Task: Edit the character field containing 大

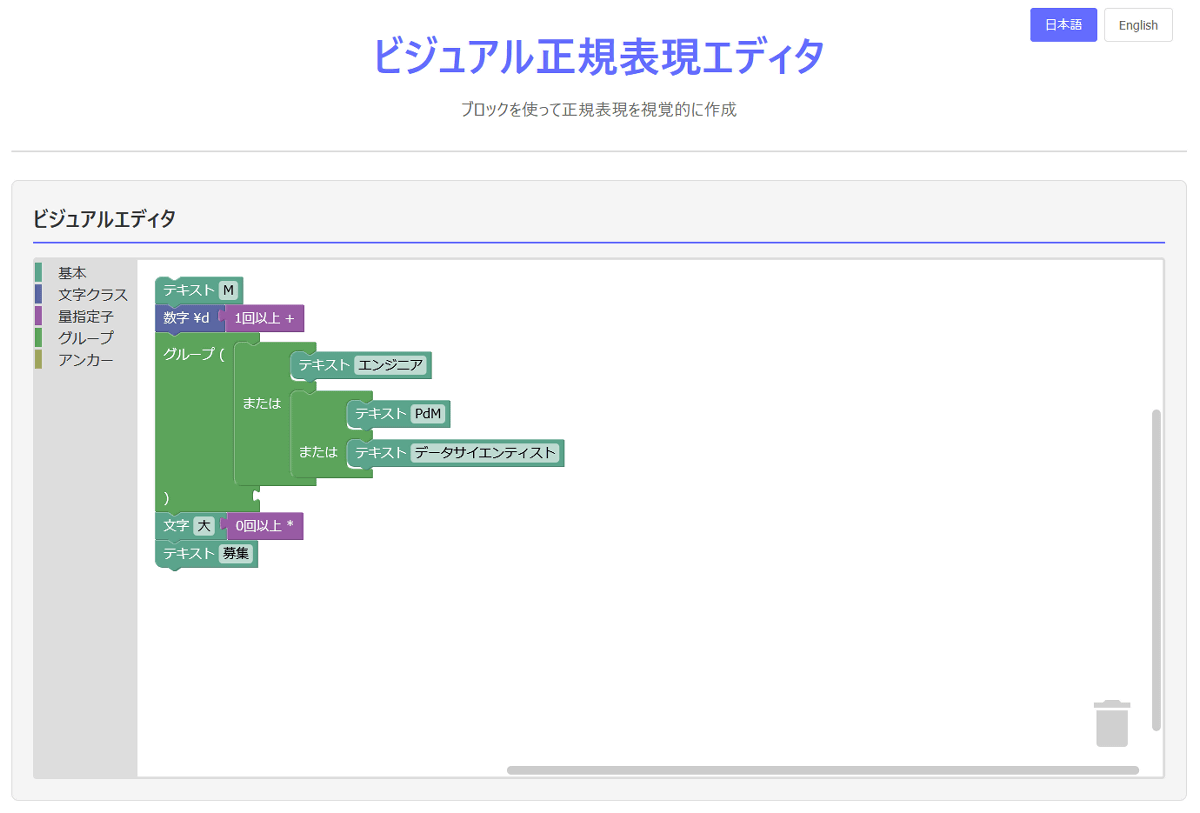Action: click(203, 525)
